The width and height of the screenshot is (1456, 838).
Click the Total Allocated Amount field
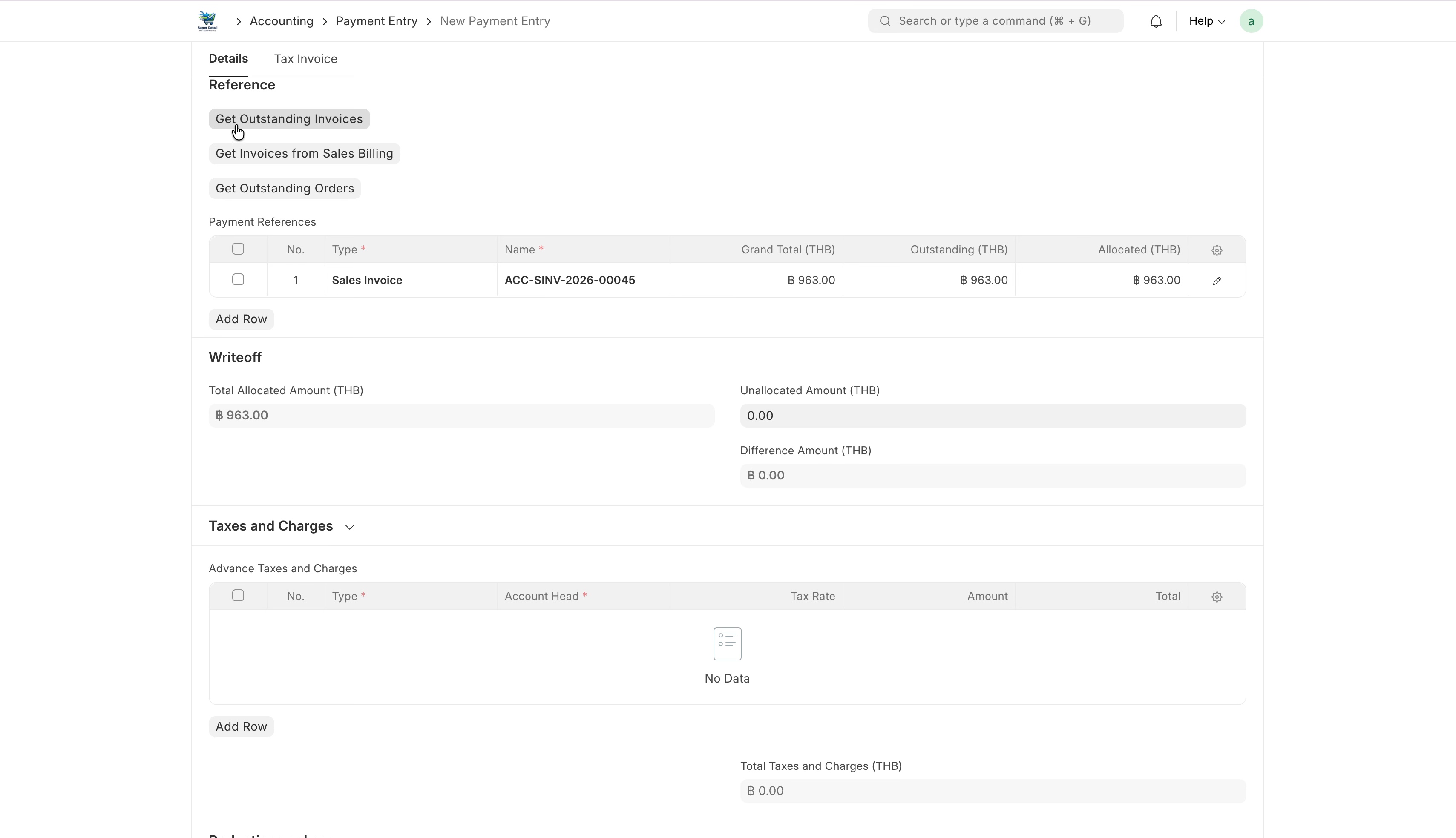click(461, 416)
